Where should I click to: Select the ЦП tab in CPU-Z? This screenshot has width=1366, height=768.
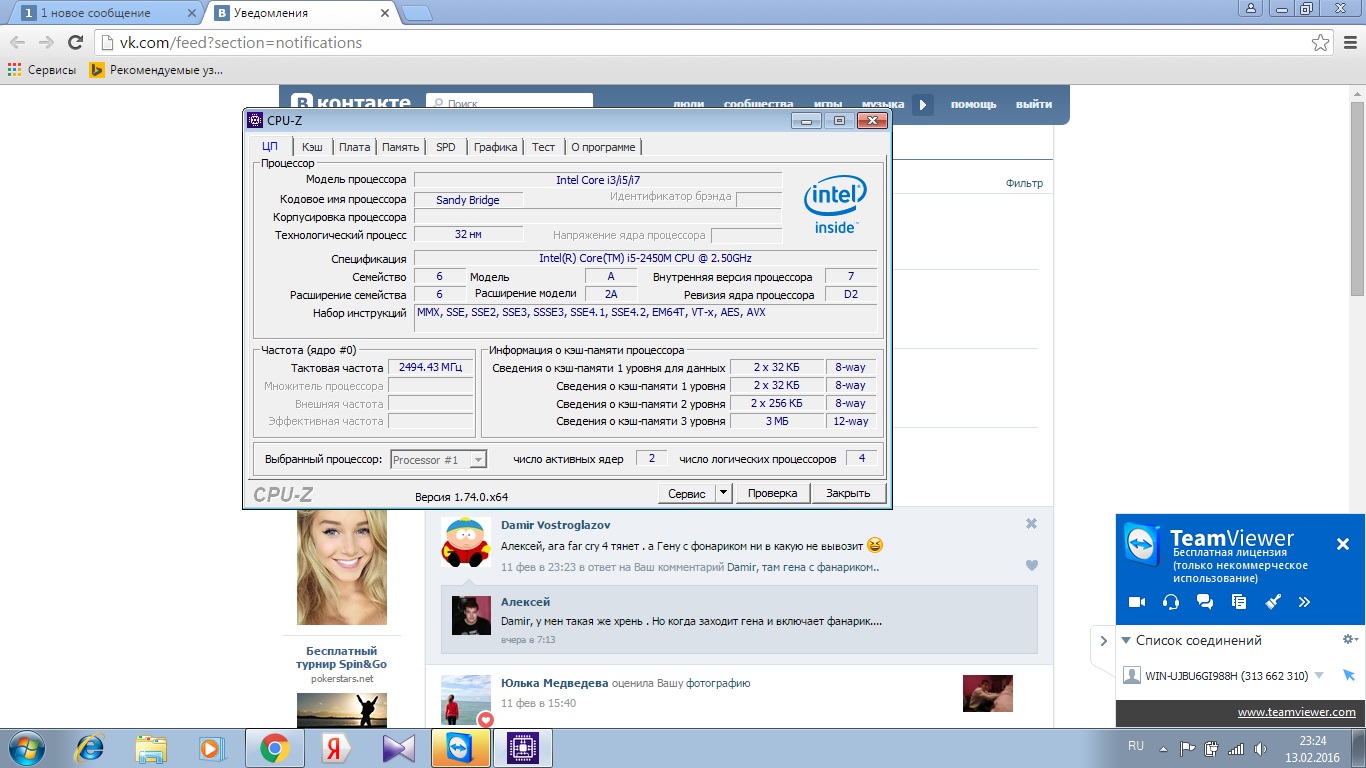pyautogui.click(x=270, y=146)
